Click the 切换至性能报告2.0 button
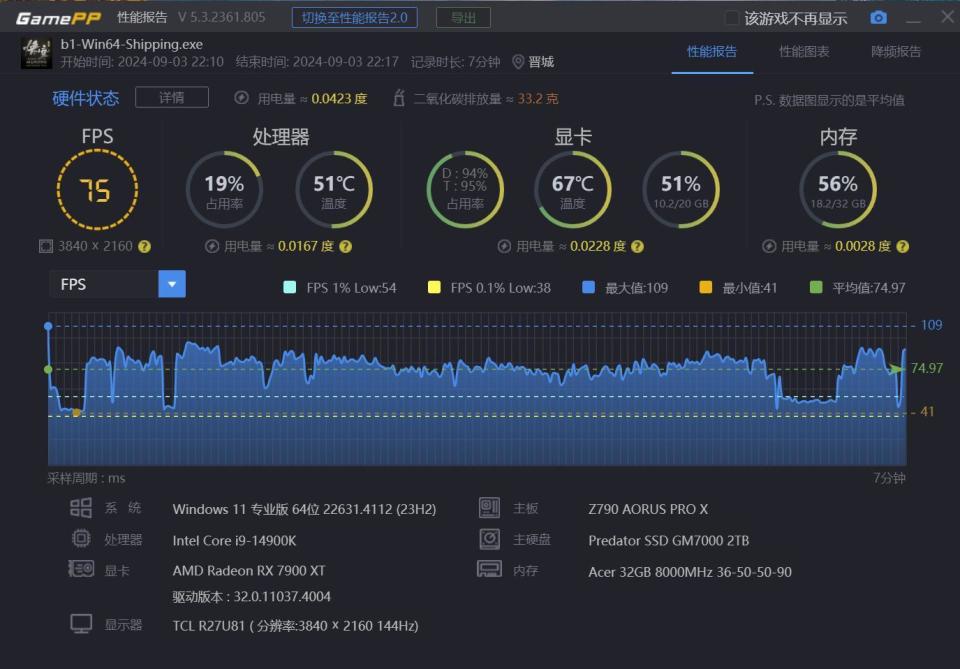Screen dimensions: 960x669 point(354,18)
